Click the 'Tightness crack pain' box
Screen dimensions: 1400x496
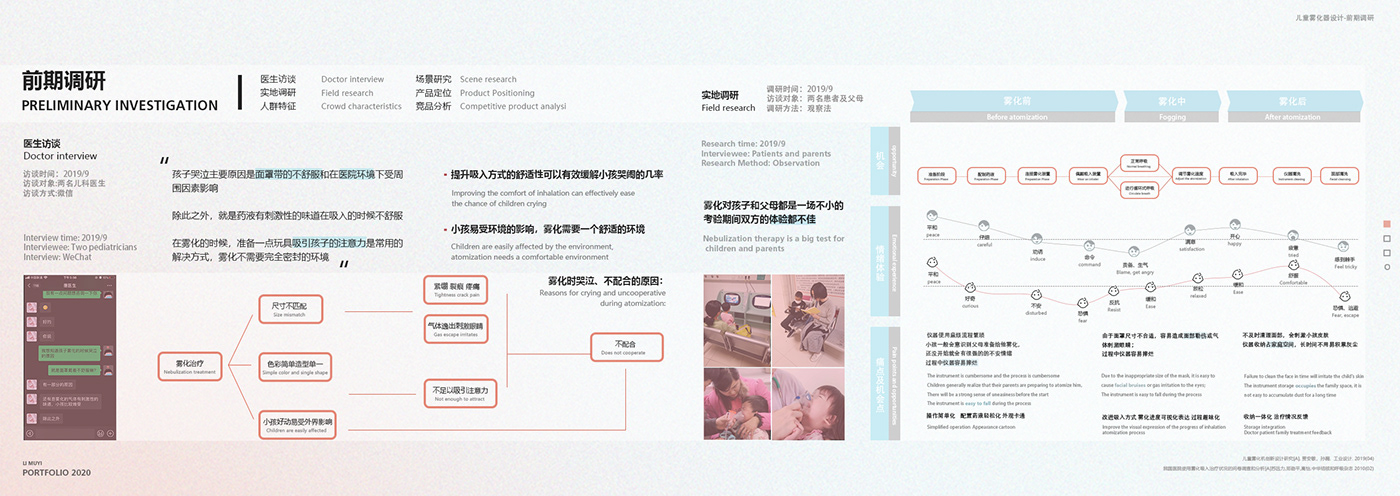(x=456, y=288)
